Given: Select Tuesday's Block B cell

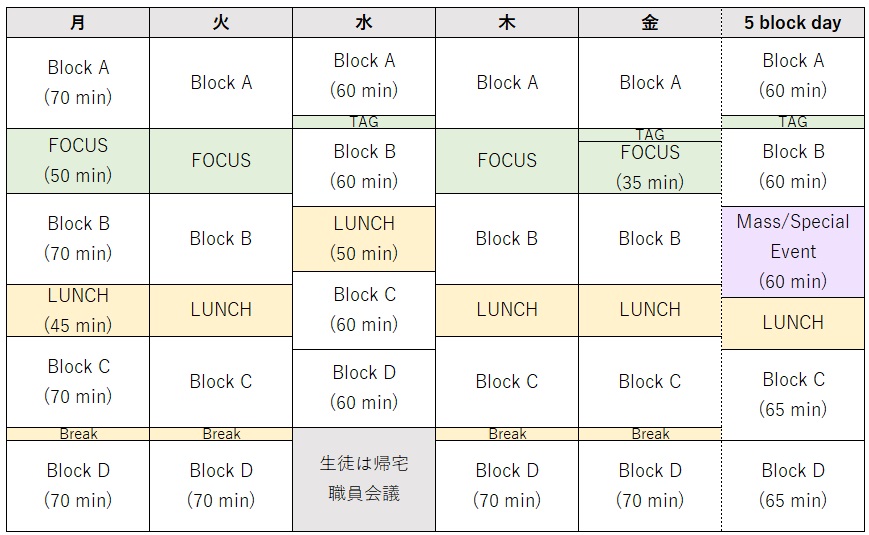Looking at the screenshot, I should [221, 238].
